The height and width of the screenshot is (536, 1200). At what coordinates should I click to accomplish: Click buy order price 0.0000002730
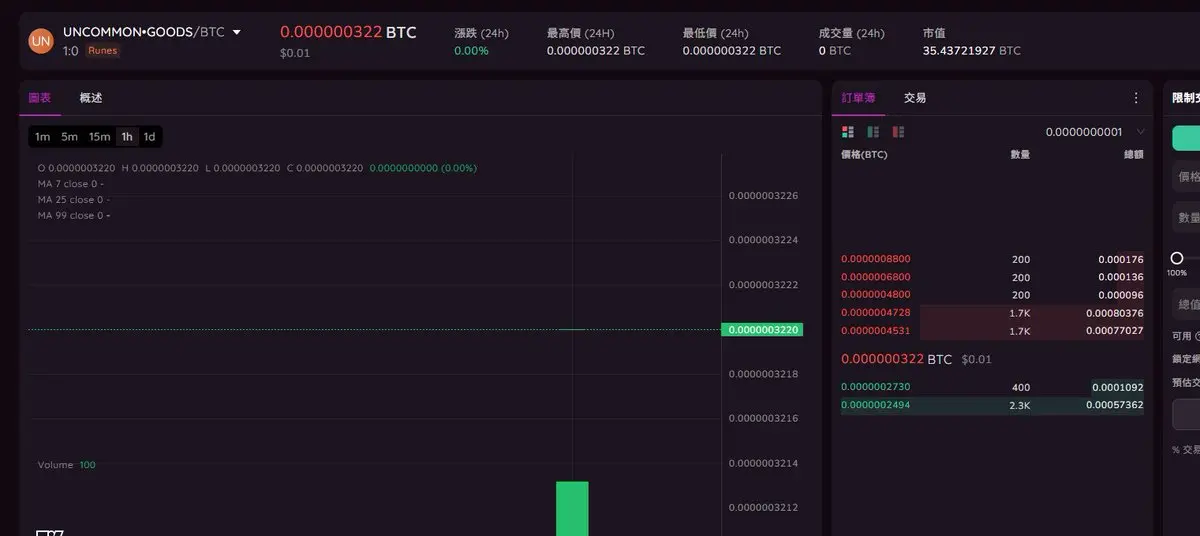[875, 387]
